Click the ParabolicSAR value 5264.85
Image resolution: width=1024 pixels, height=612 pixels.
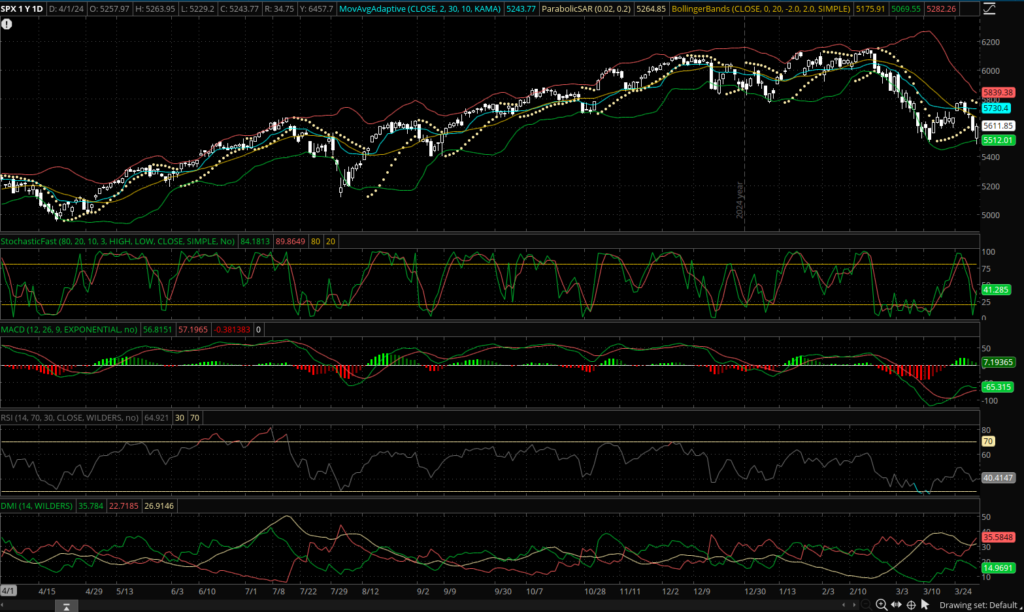coord(650,8)
